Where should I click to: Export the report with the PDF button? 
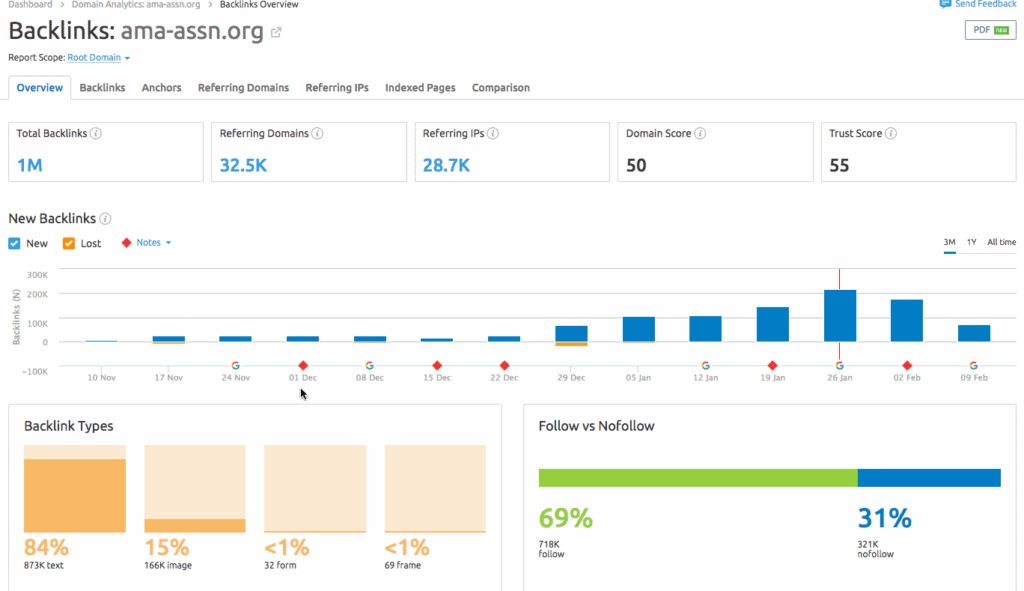[x=990, y=30]
